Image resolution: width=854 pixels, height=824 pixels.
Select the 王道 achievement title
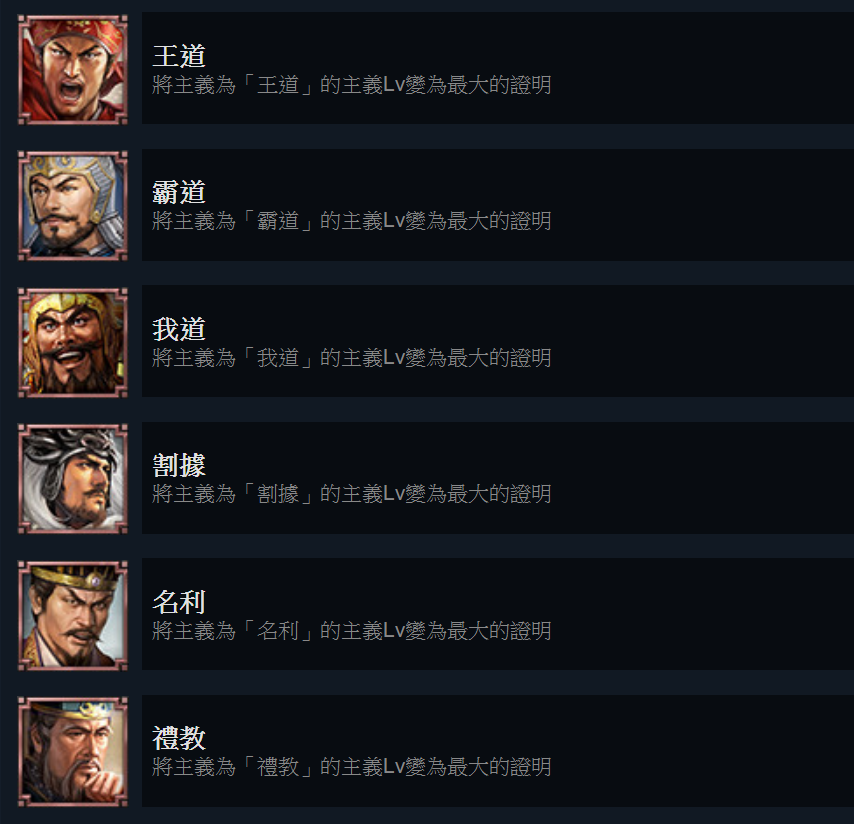pos(179,56)
